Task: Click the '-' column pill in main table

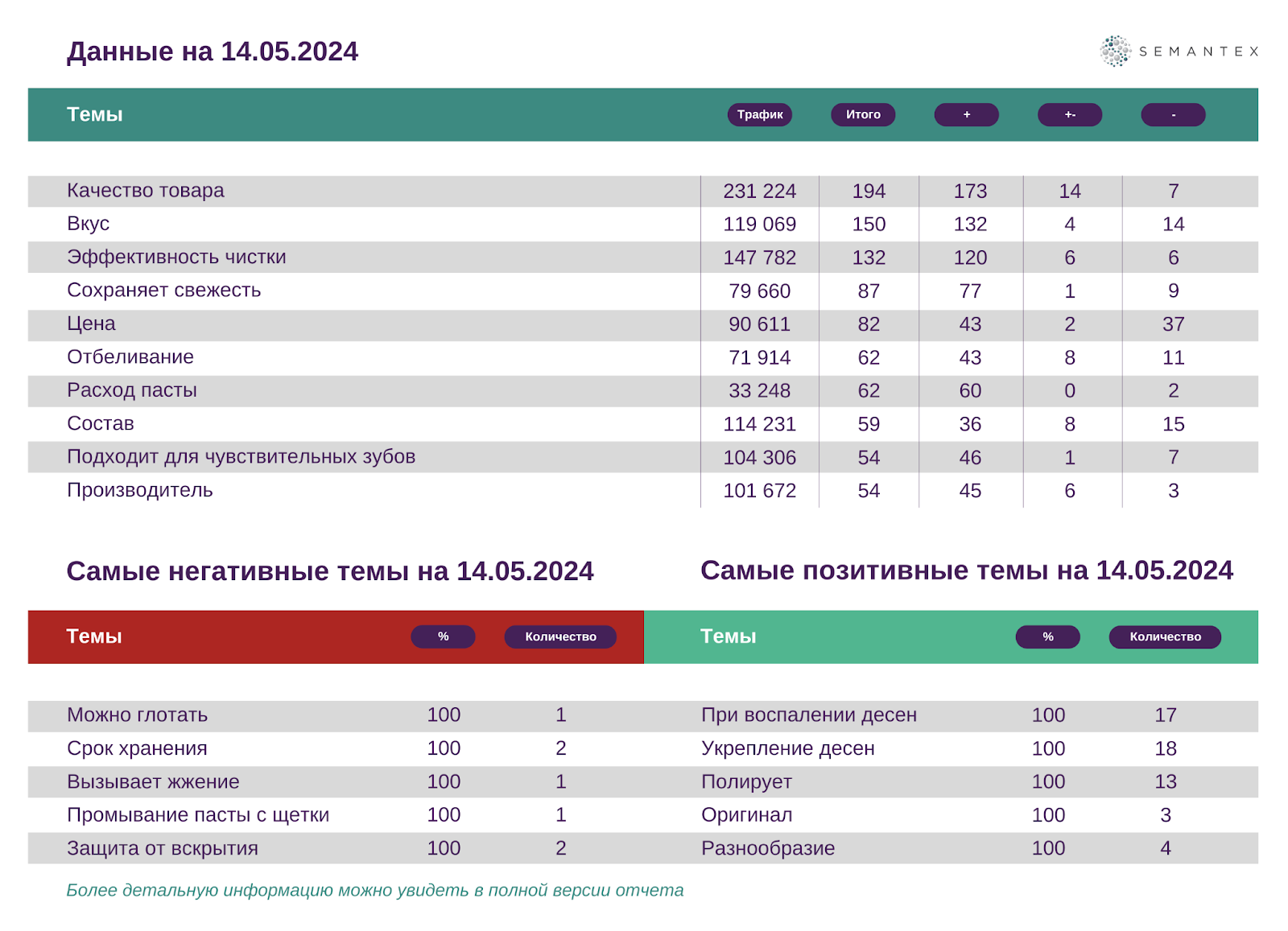Action: tap(1173, 114)
